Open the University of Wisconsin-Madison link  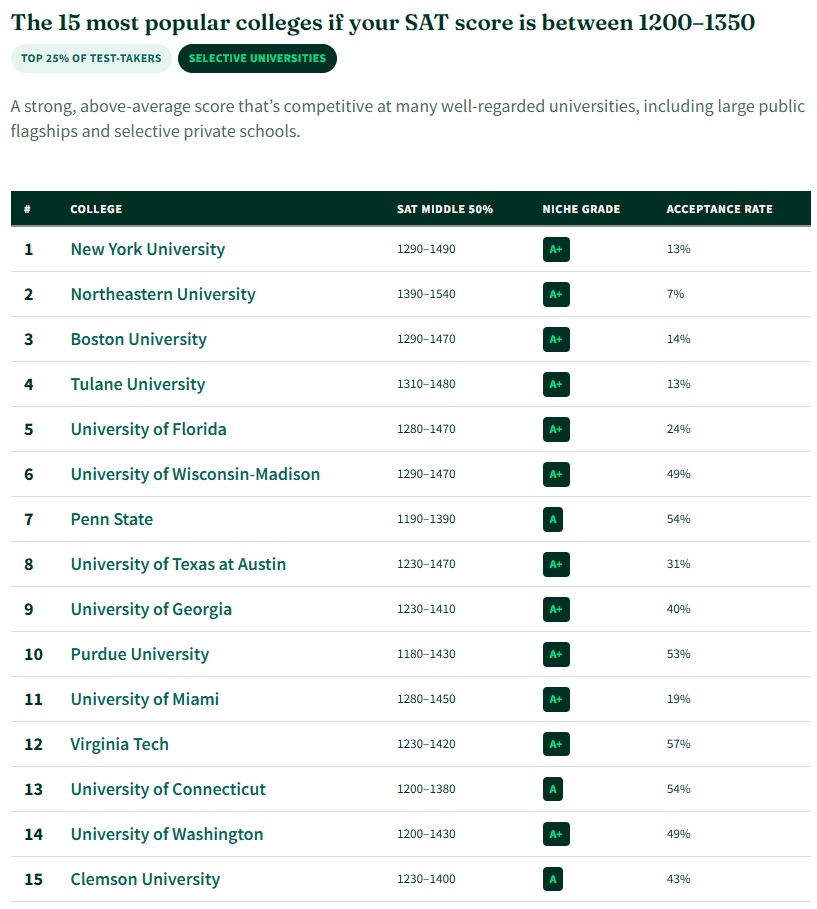[x=195, y=474]
